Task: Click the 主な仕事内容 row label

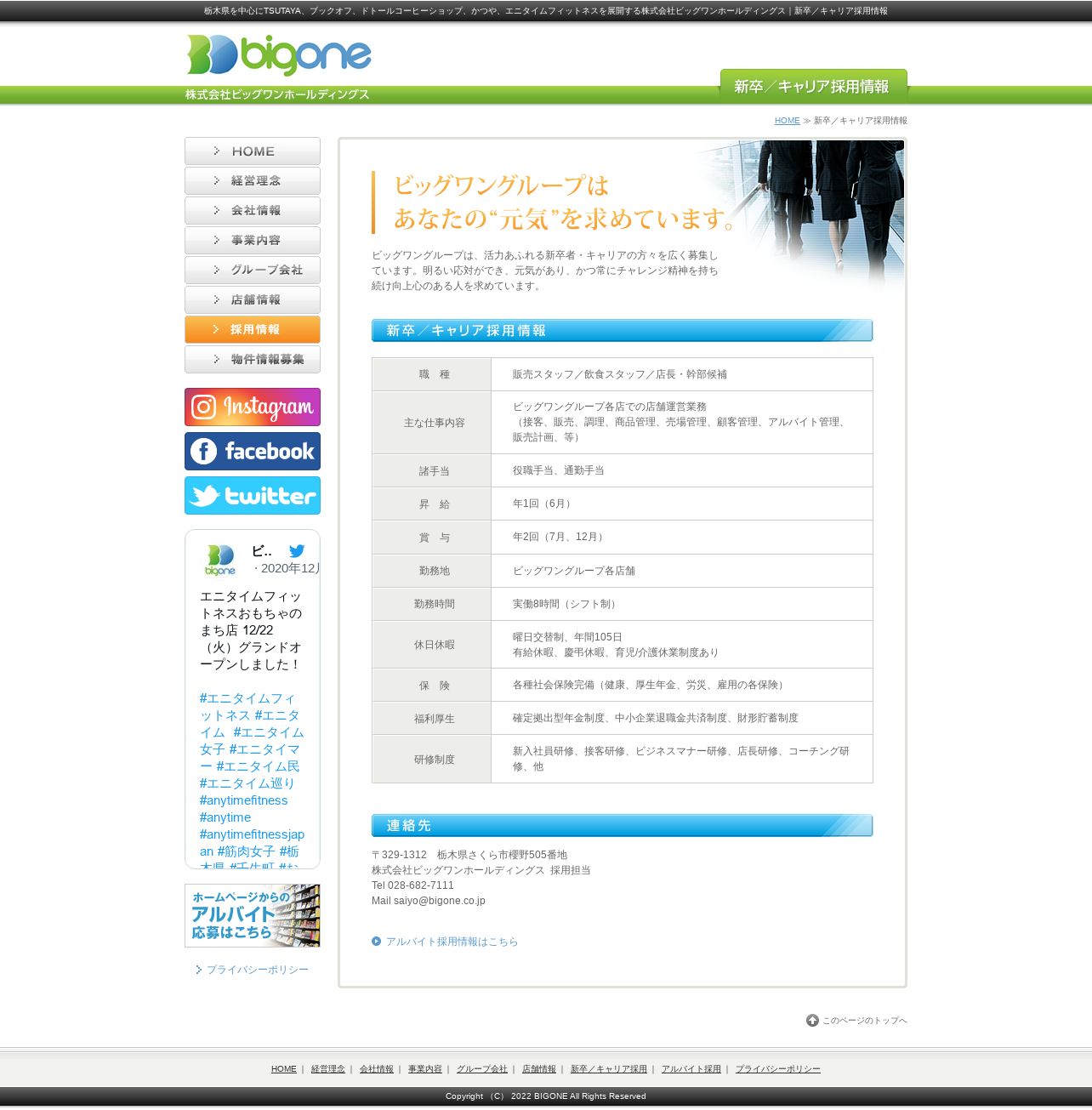Action: [432, 423]
